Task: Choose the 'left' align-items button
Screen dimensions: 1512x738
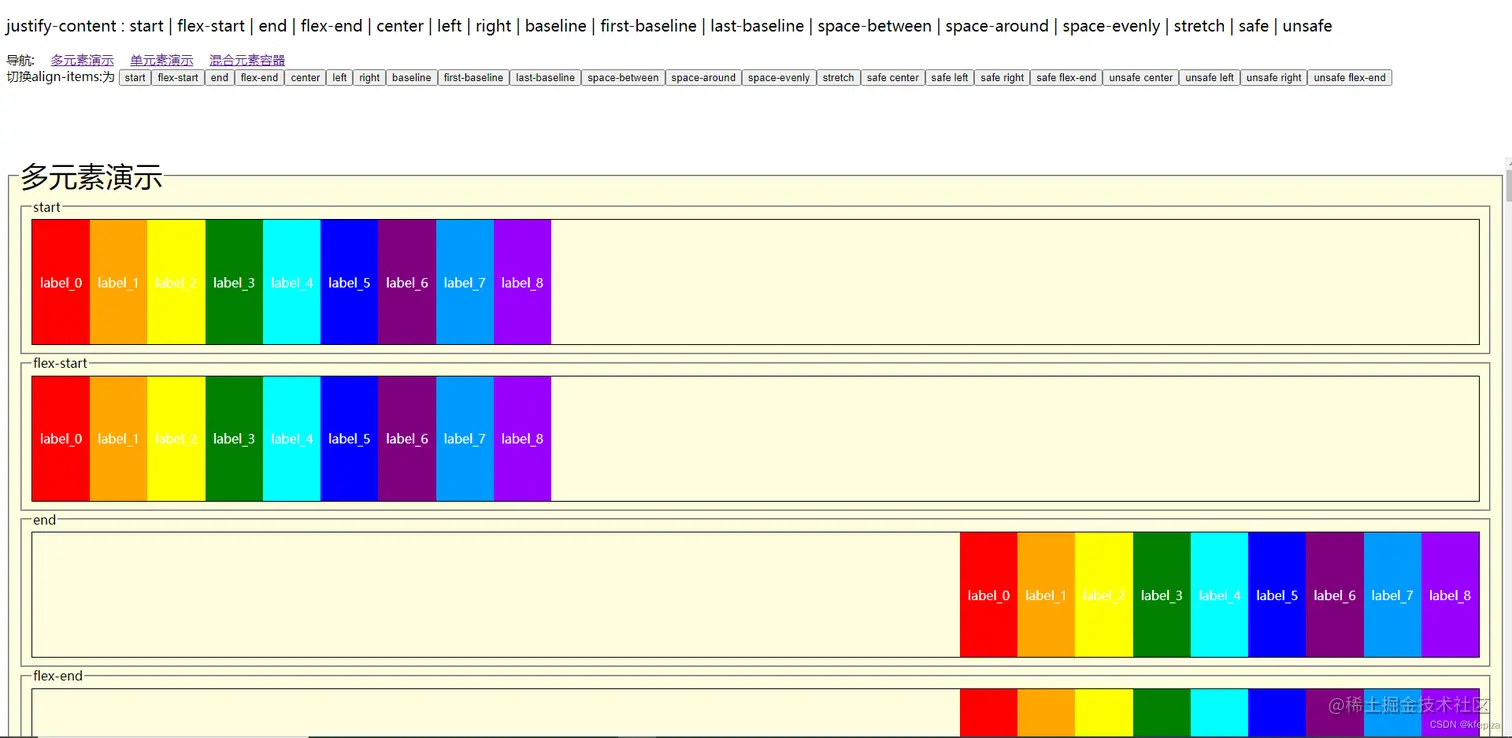Action: point(339,77)
